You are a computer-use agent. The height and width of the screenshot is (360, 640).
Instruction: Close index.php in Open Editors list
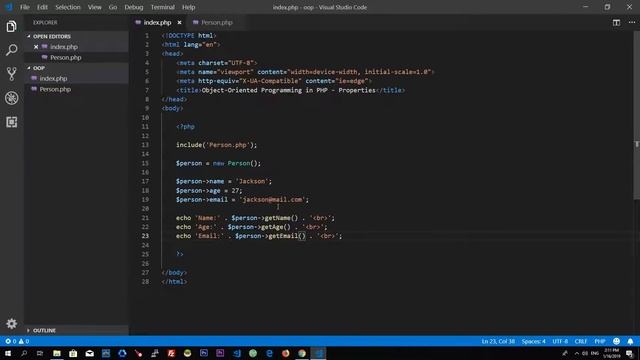point(36,47)
